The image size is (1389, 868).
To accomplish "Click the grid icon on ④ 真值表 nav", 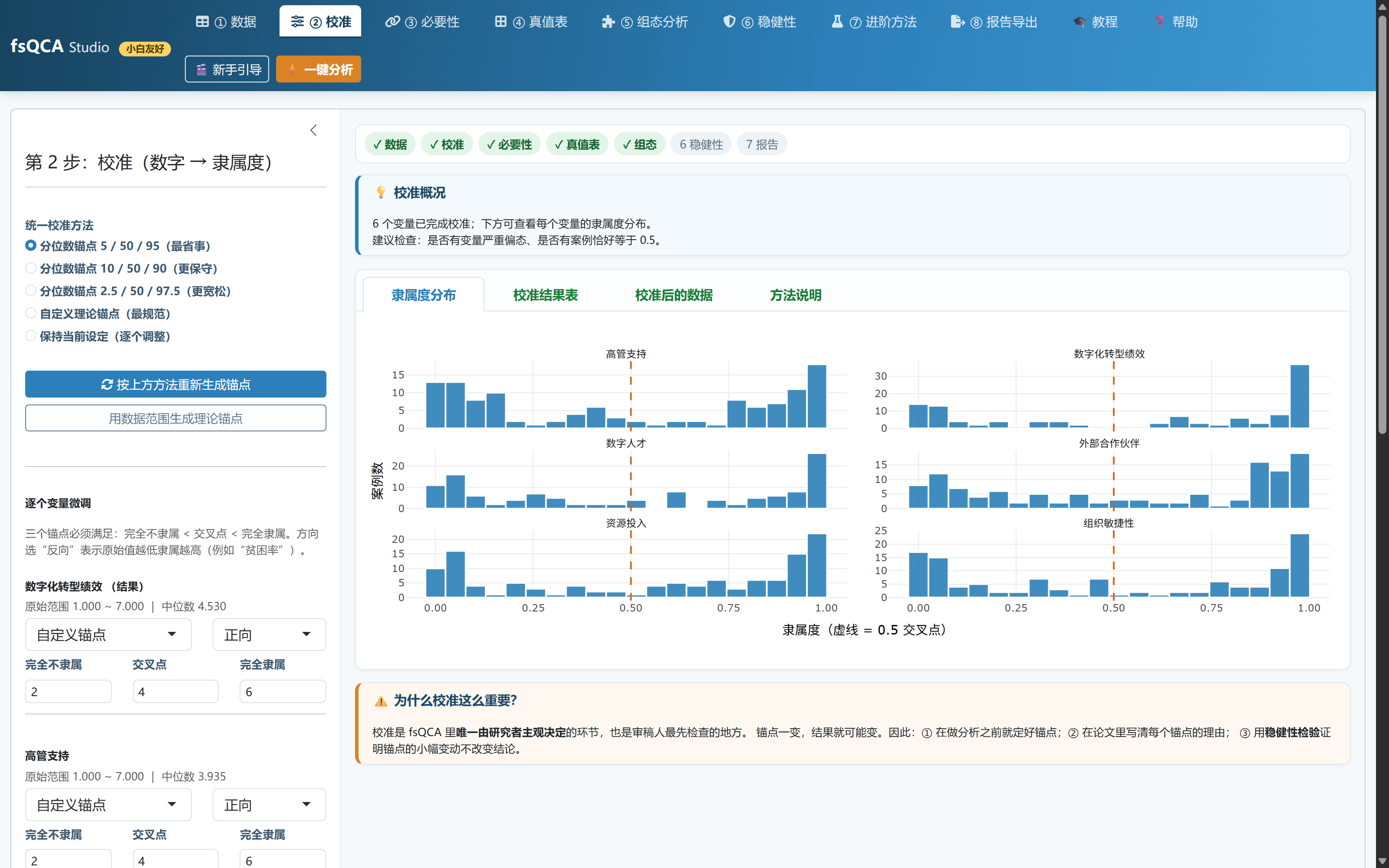I will [x=500, y=22].
